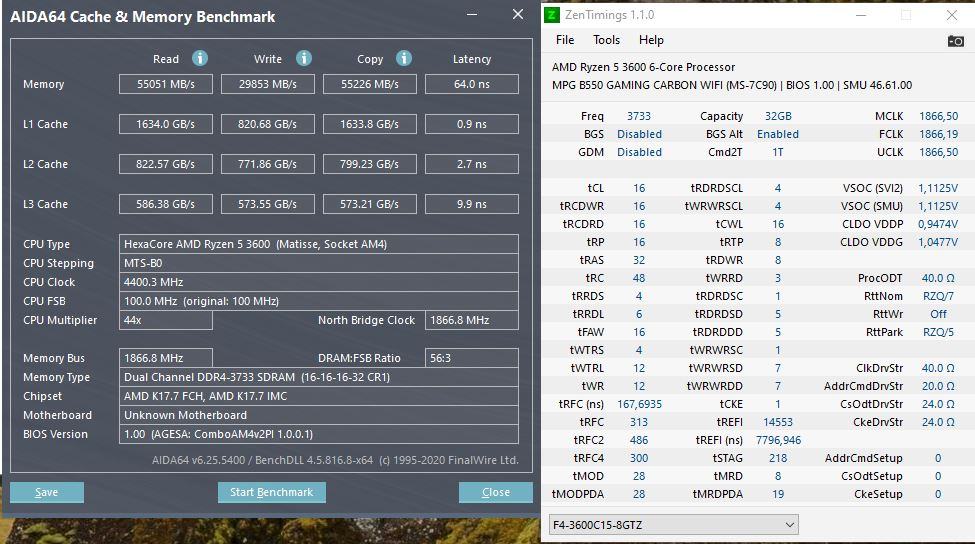Click Memory Latency value 64.0 ns

coord(472,84)
